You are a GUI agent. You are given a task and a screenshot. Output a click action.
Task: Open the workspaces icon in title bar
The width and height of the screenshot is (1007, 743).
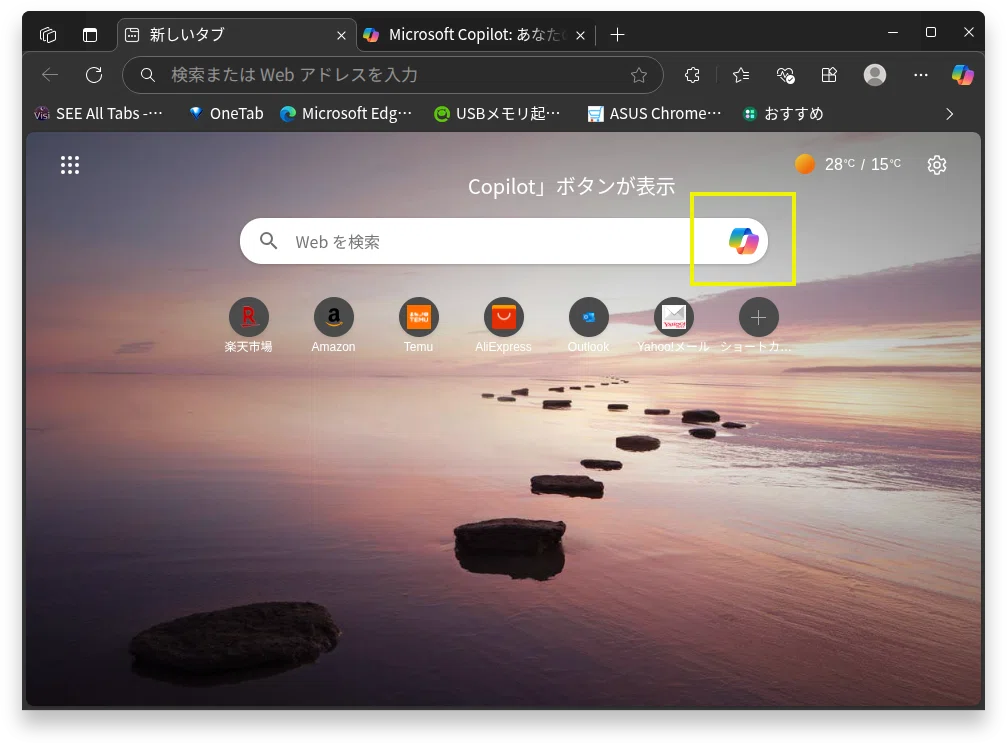(x=48, y=35)
